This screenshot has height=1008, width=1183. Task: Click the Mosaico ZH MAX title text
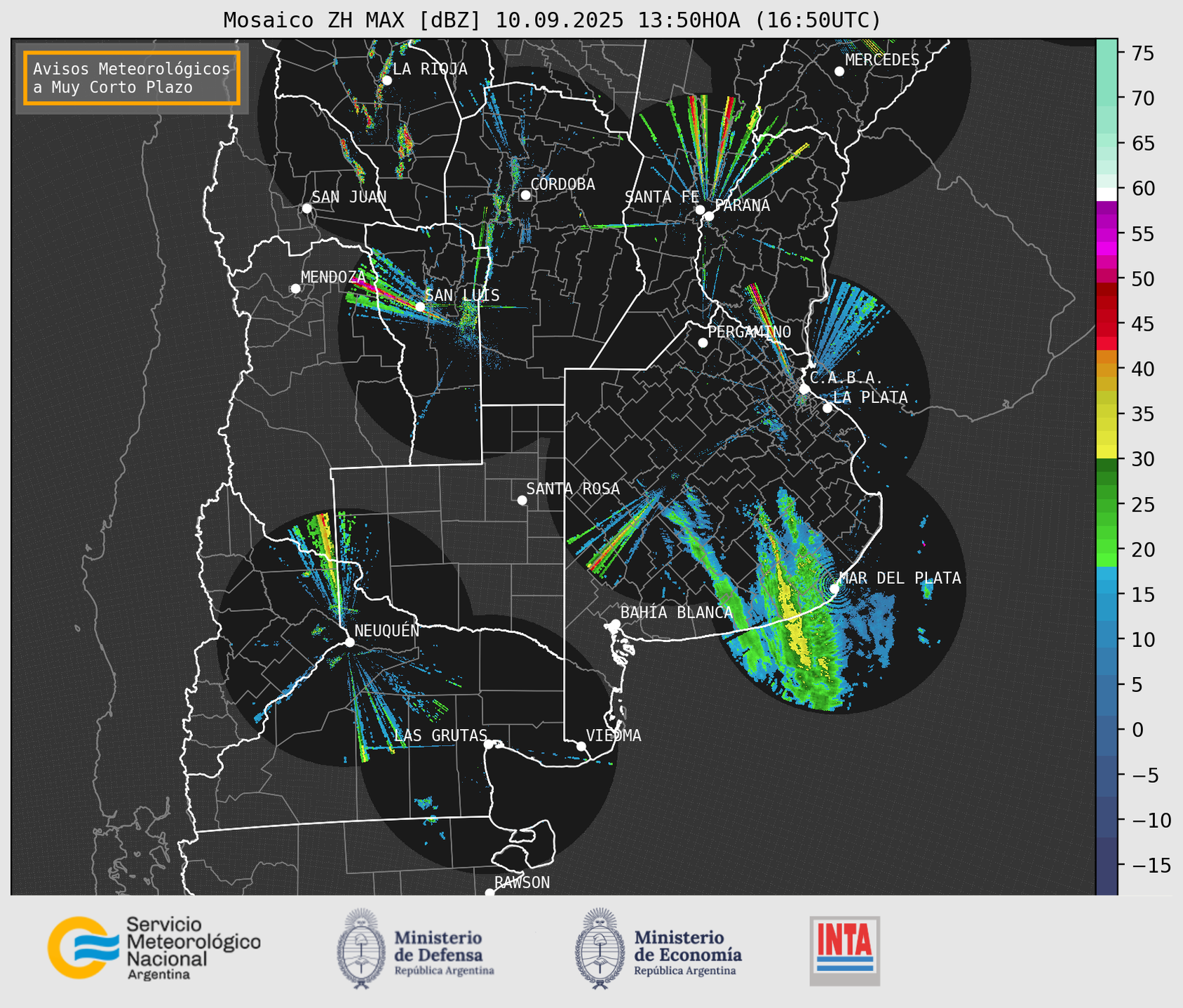point(551,20)
